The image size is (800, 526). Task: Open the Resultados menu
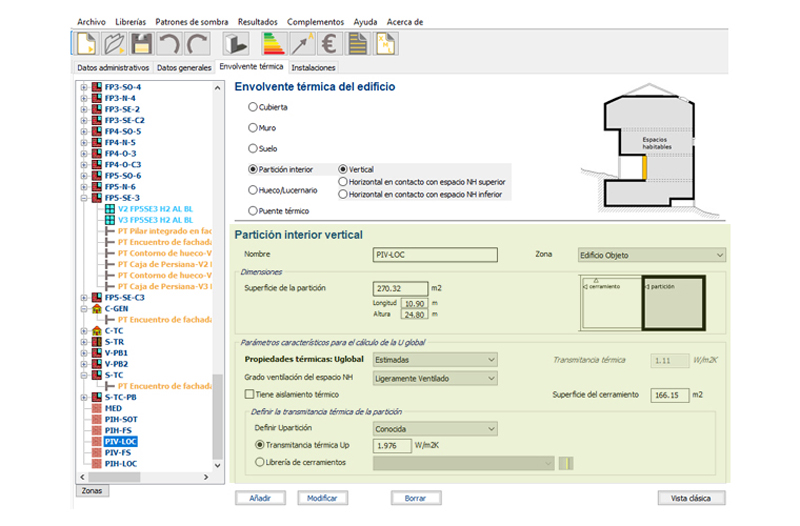tap(258, 22)
